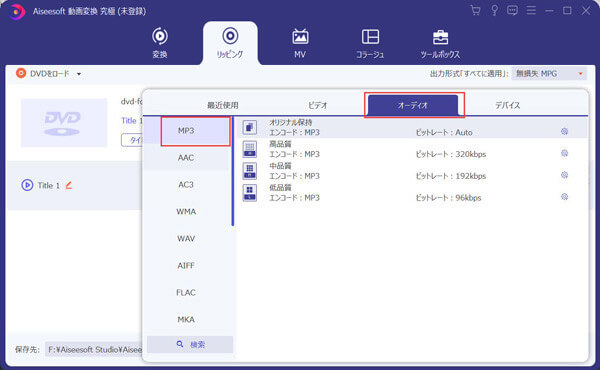This screenshot has height=370, width=600.
Task: Choose AIFF in the format list
Action: point(186,266)
